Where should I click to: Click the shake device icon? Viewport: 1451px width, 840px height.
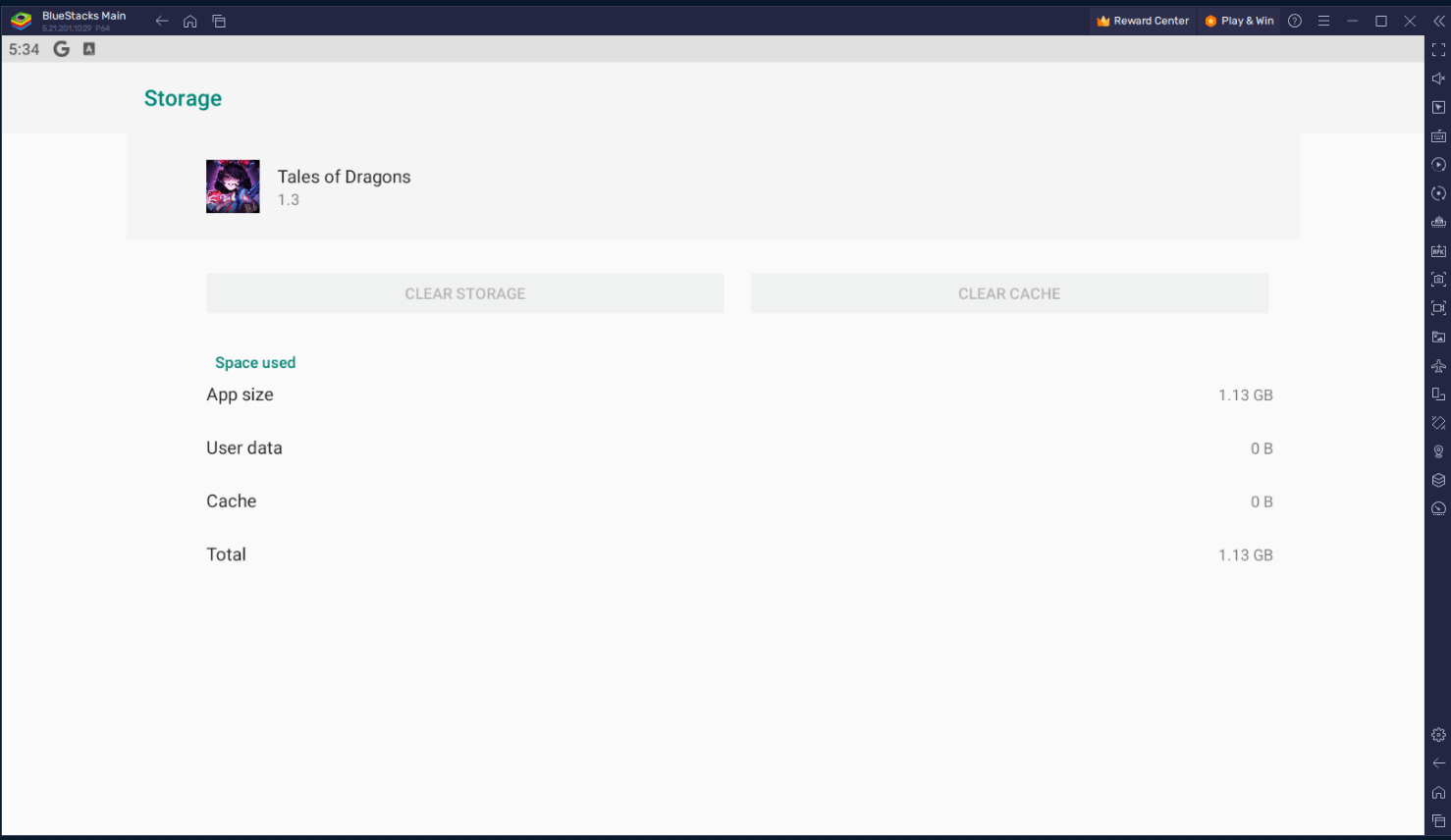1438,423
